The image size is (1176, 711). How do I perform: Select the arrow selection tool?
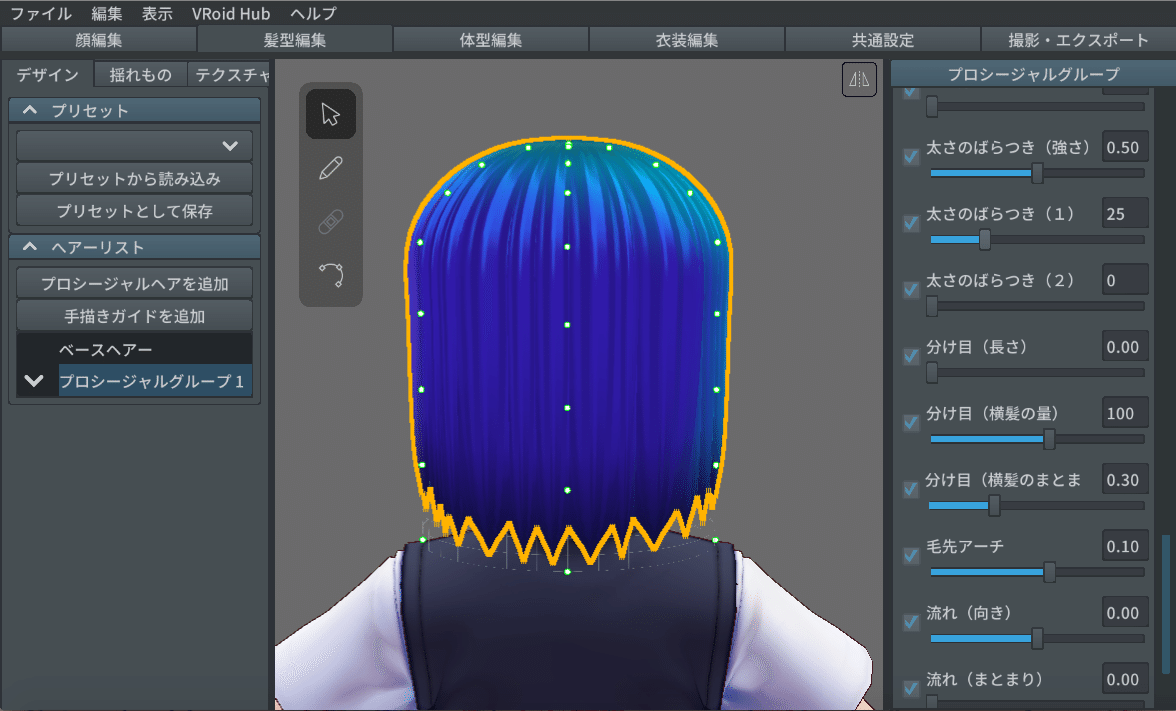(x=331, y=114)
